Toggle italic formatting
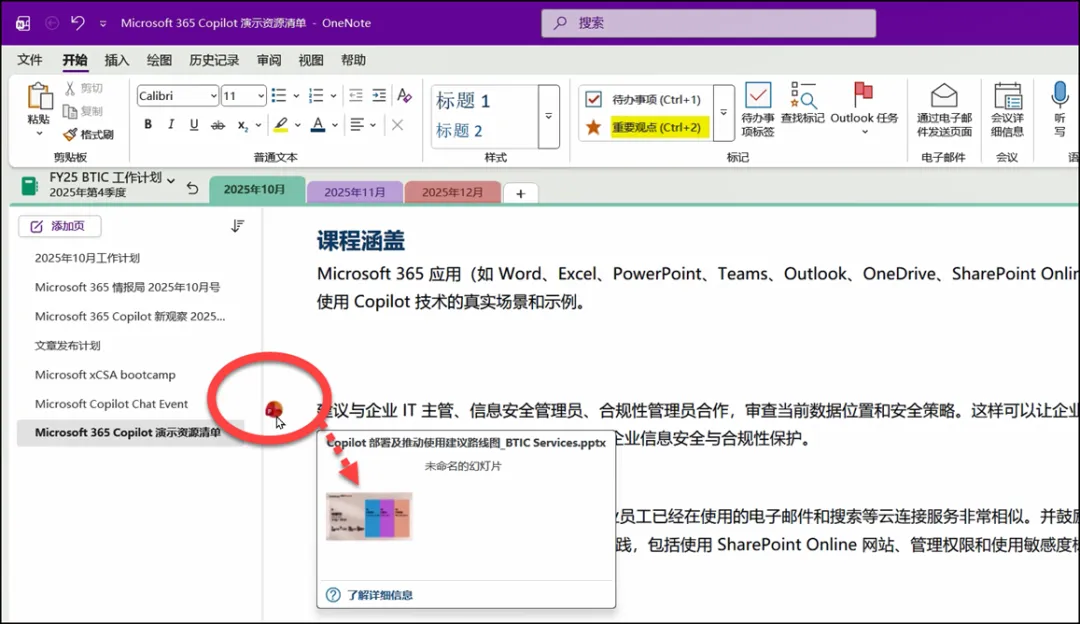This screenshot has height=624, width=1080. click(171, 125)
